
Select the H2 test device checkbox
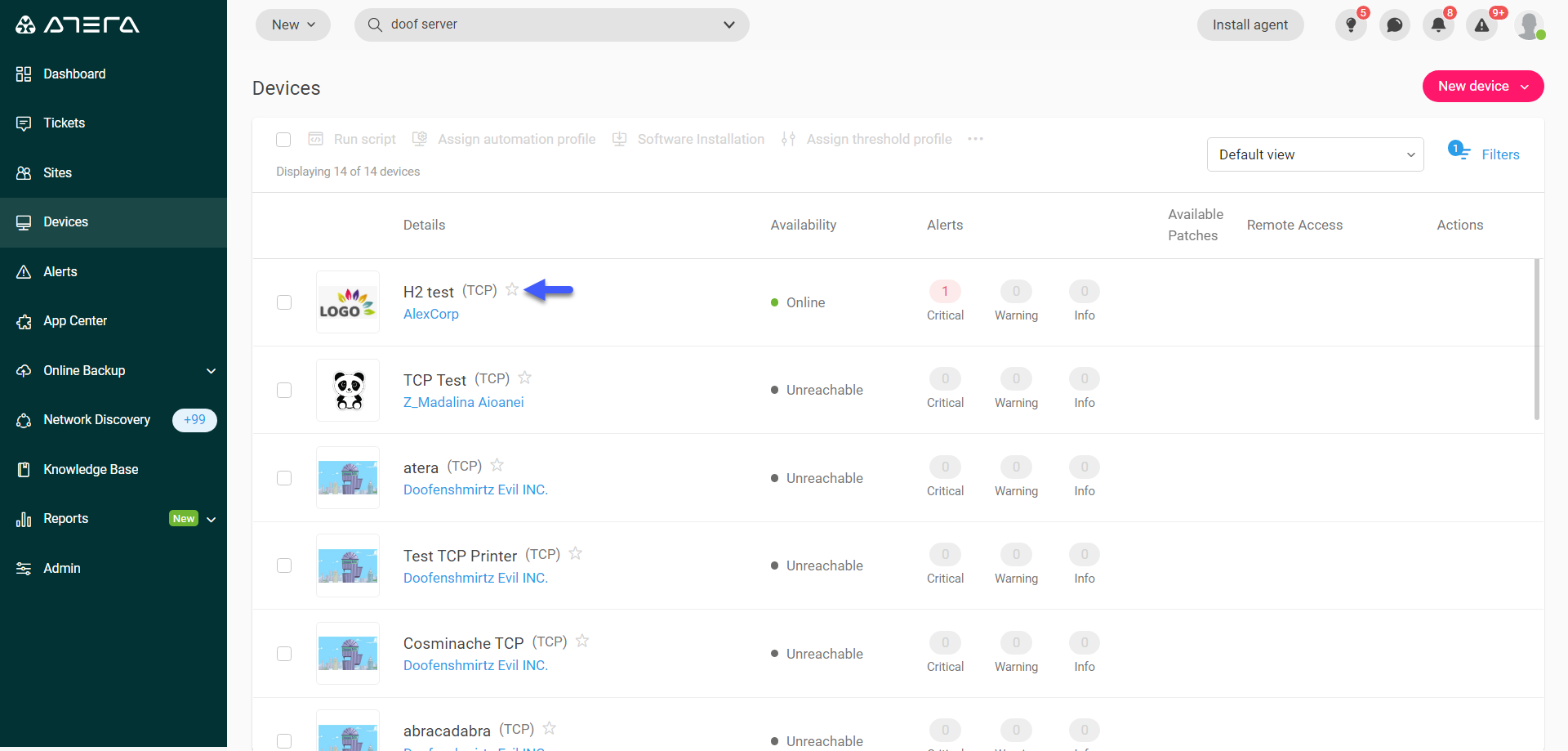point(284,302)
